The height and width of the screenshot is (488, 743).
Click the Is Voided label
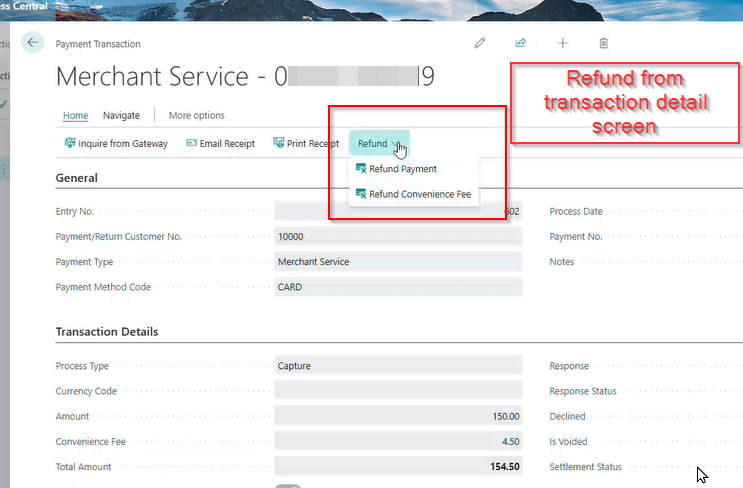point(568,441)
